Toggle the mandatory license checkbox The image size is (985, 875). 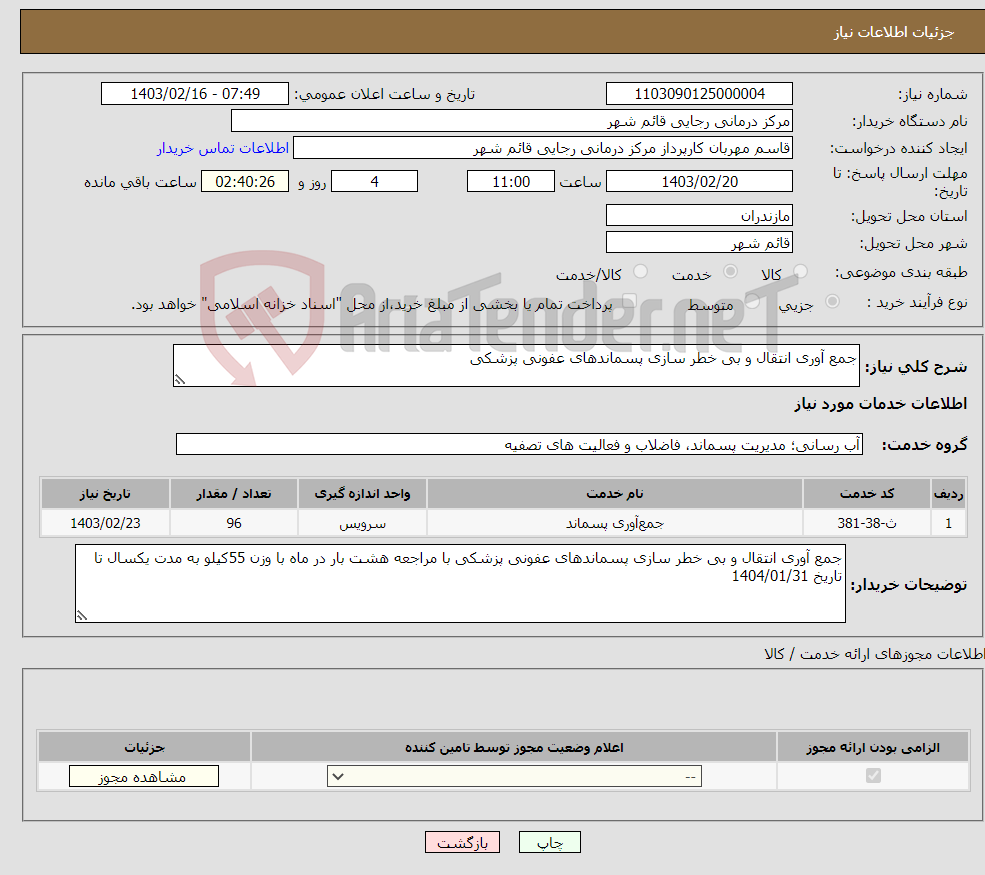873,776
